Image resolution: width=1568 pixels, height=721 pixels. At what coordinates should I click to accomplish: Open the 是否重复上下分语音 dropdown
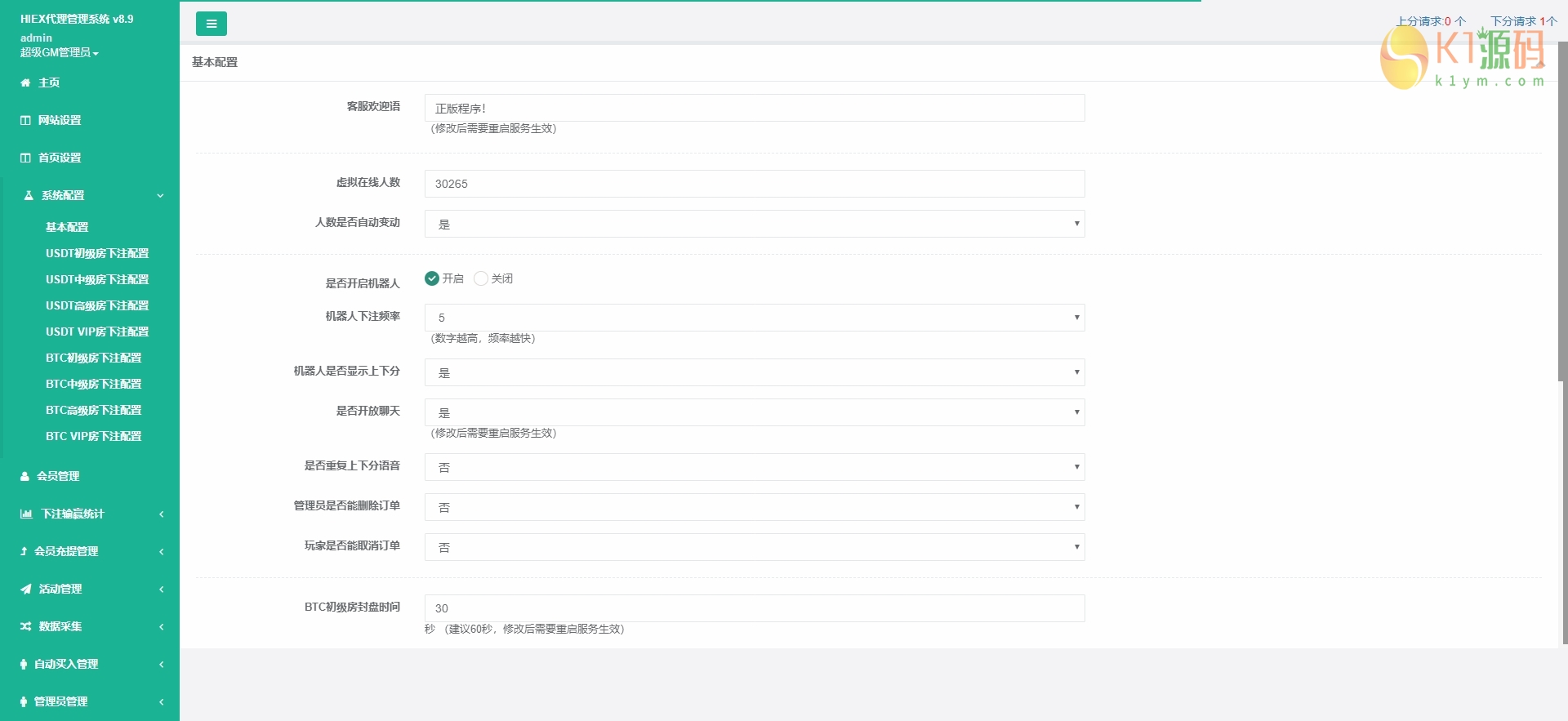pyautogui.click(x=755, y=467)
